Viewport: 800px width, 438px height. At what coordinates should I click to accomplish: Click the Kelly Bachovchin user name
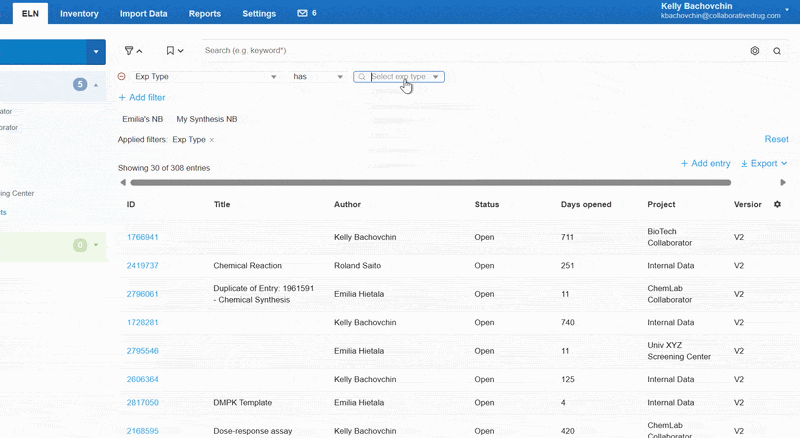coord(696,6)
